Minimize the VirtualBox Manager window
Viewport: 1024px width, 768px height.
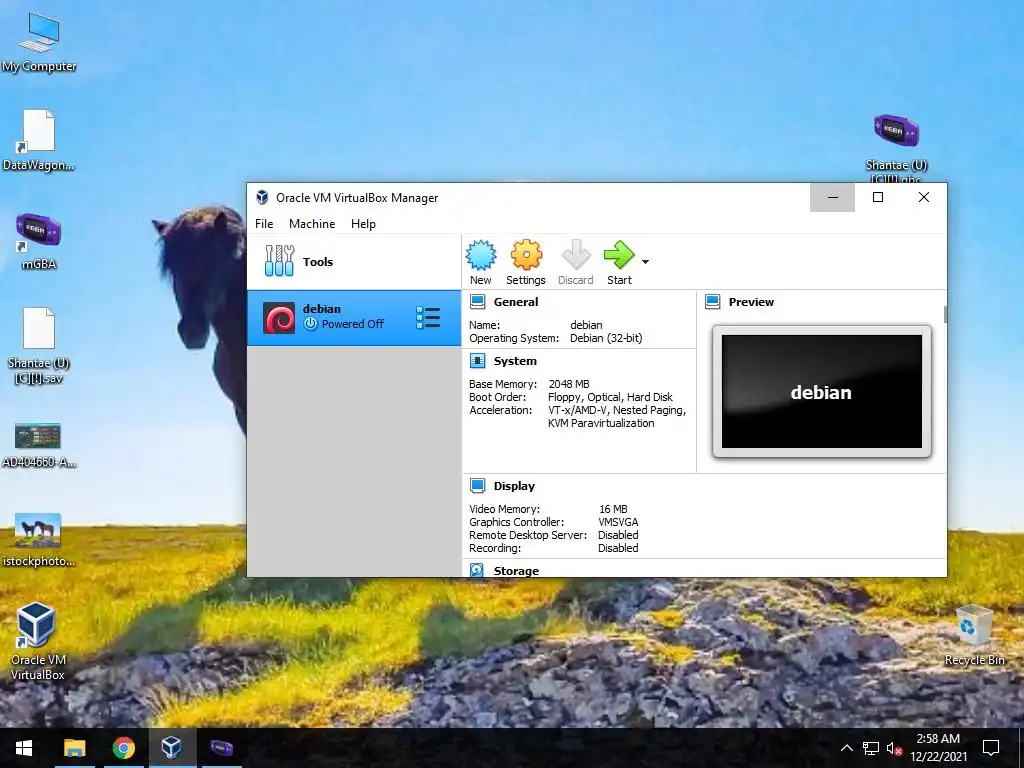tap(832, 197)
